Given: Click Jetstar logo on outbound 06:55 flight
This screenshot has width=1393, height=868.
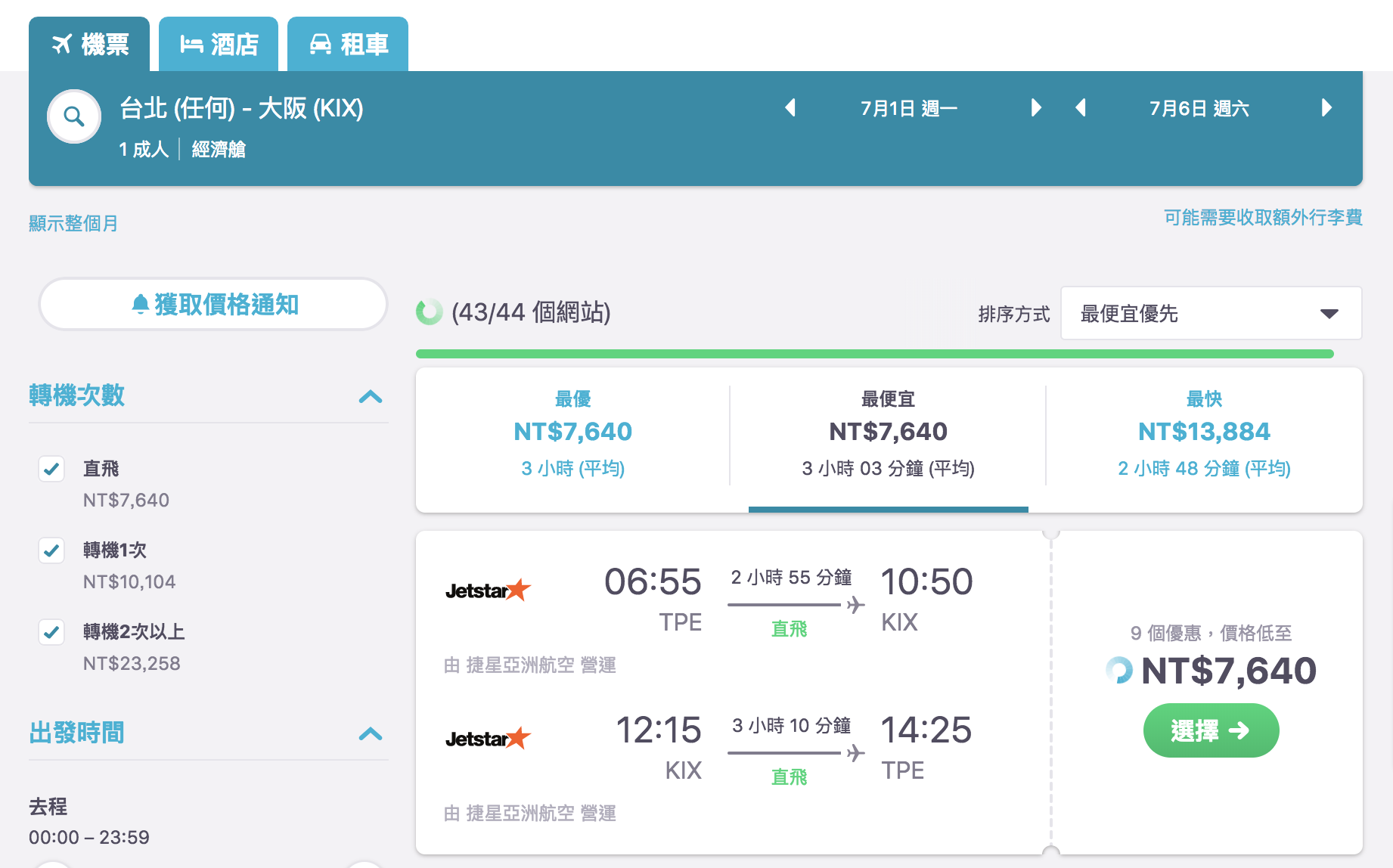Looking at the screenshot, I should 488,590.
